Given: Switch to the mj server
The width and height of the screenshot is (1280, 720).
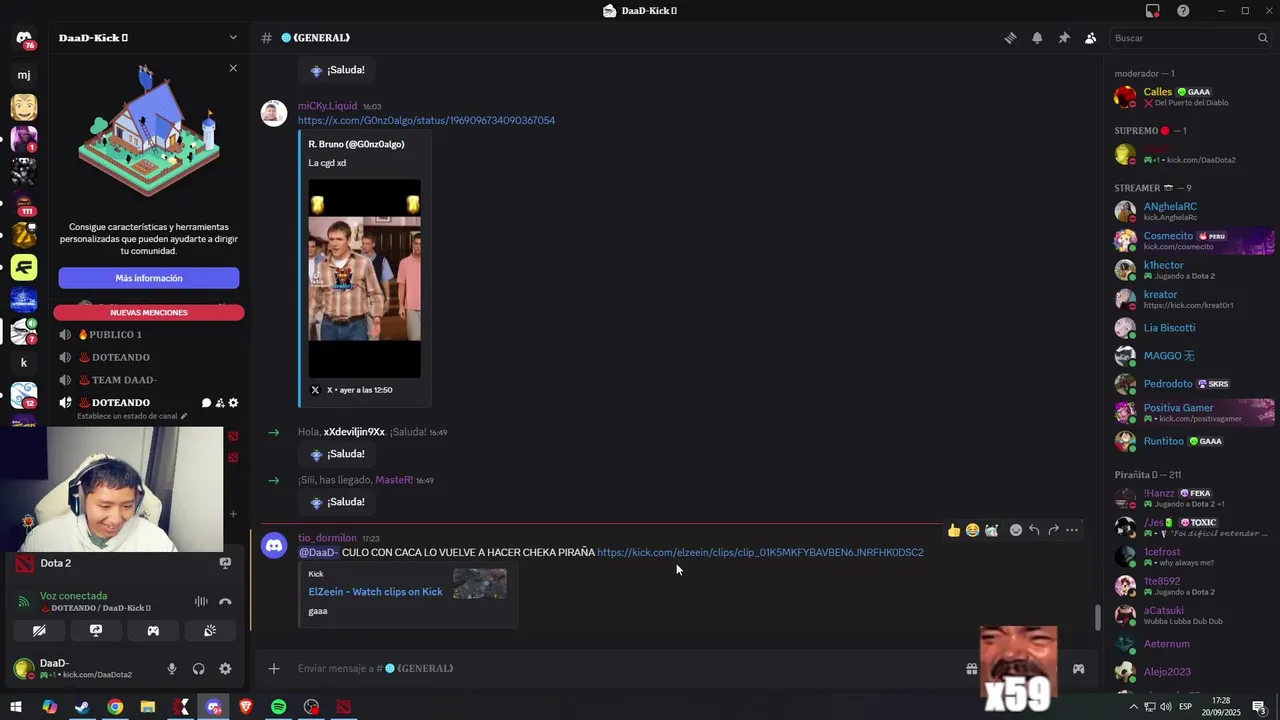Looking at the screenshot, I should [x=24, y=75].
